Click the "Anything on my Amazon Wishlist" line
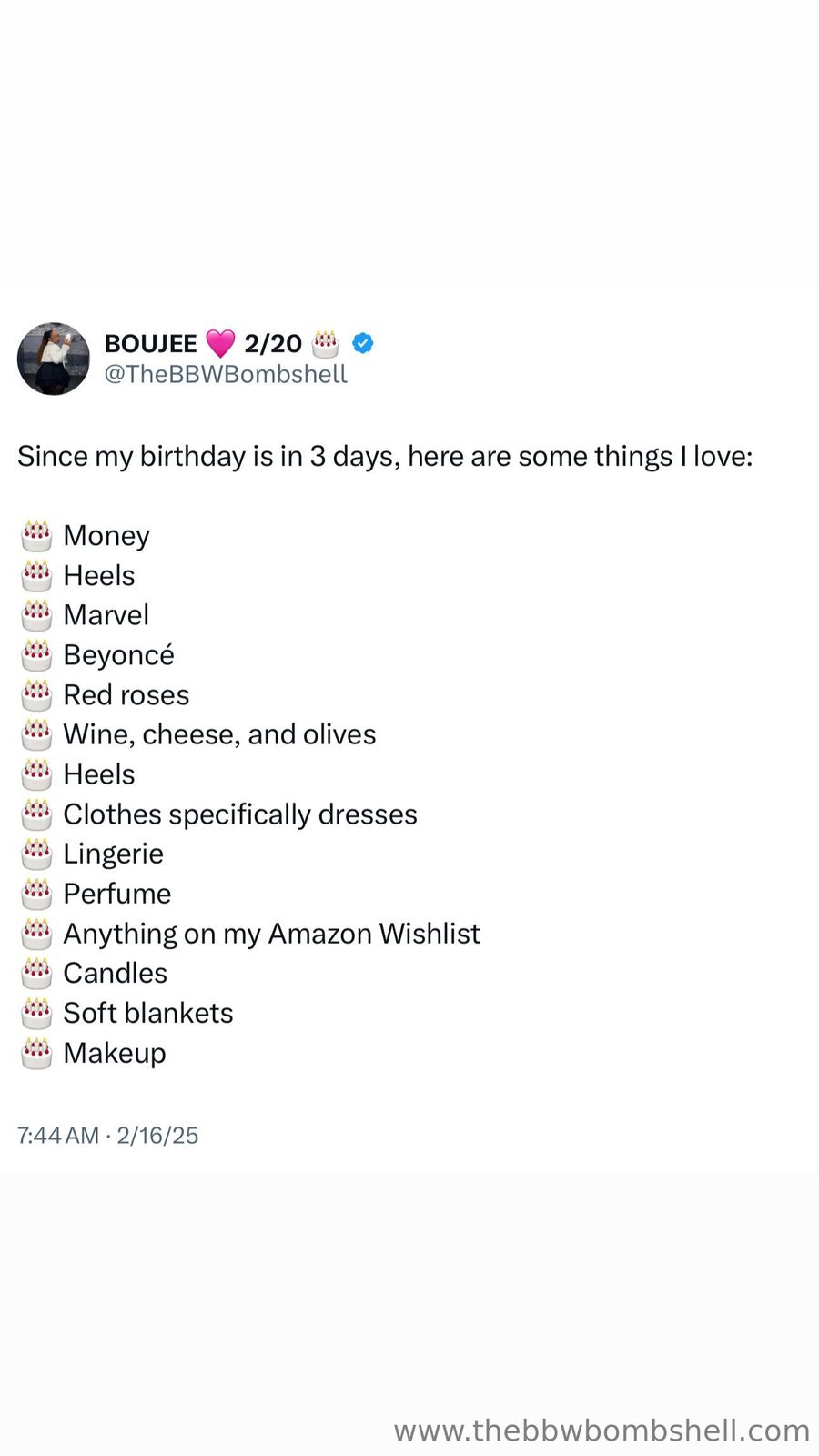819x1456 pixels. tap(271, 934)
